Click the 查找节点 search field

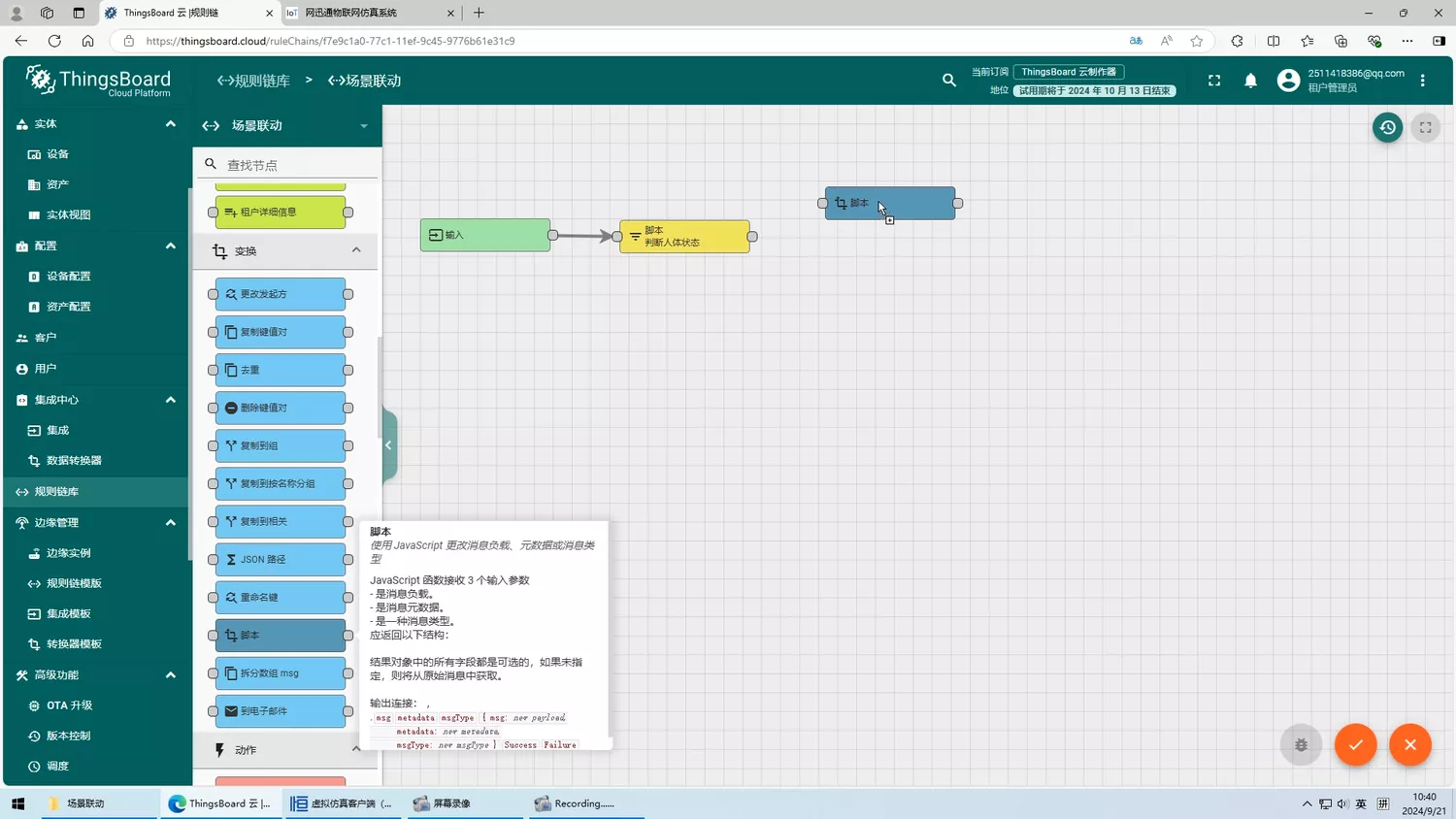[x=296, y=165]
